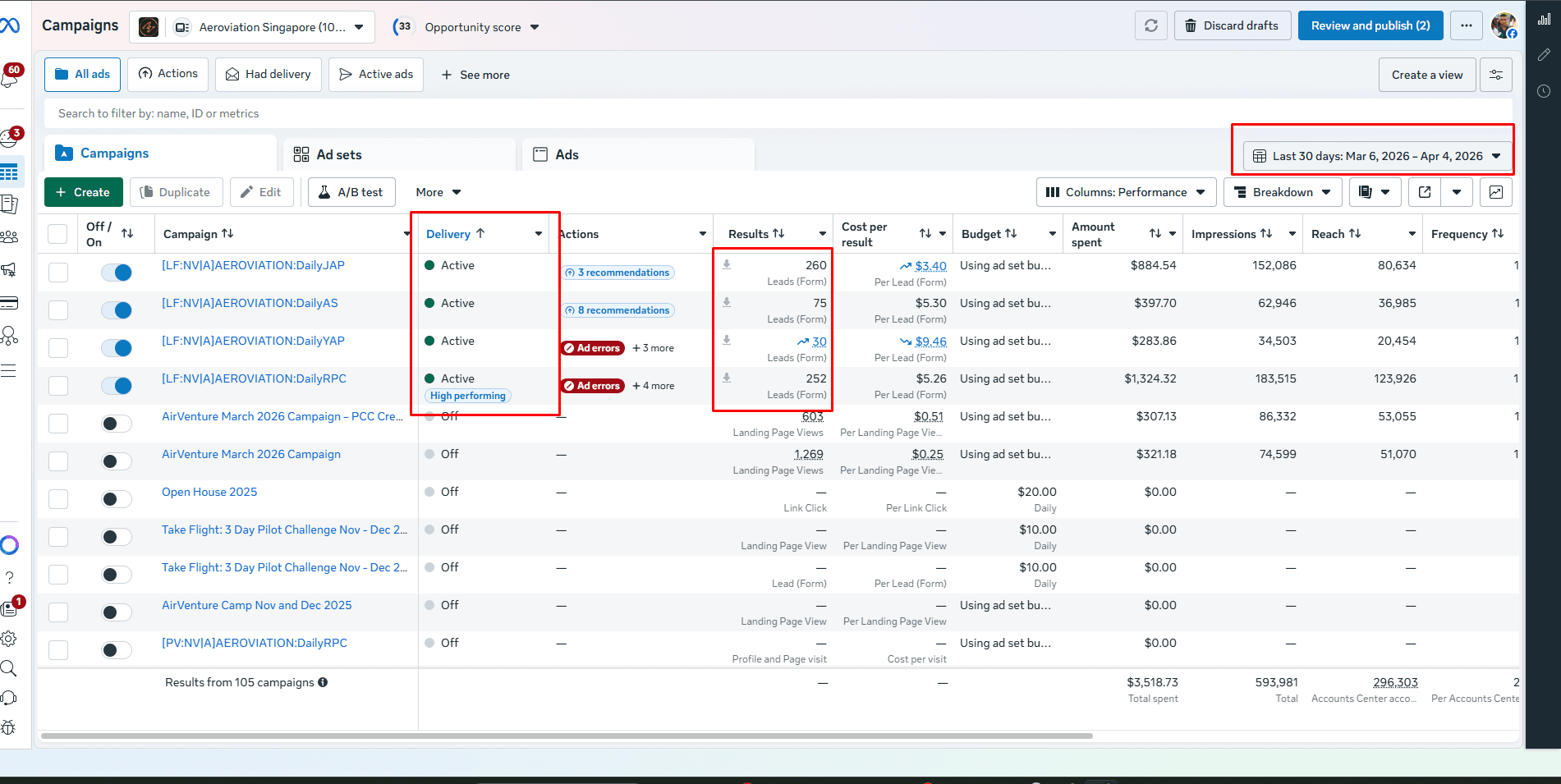Viewport: 1561px width, 784px height.
Task: Open the Results column options arrow
Action: (823, 234)
